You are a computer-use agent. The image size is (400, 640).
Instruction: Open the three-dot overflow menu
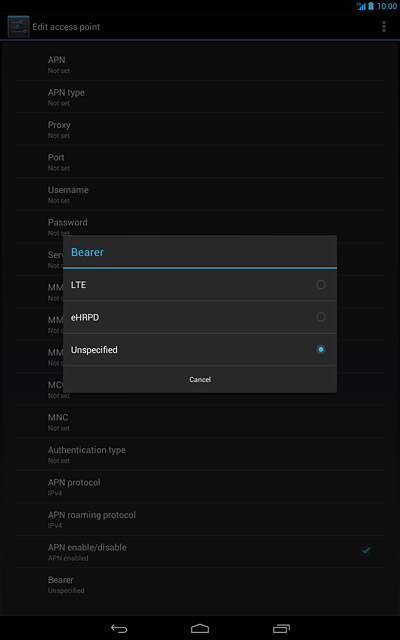pos(383,27)
